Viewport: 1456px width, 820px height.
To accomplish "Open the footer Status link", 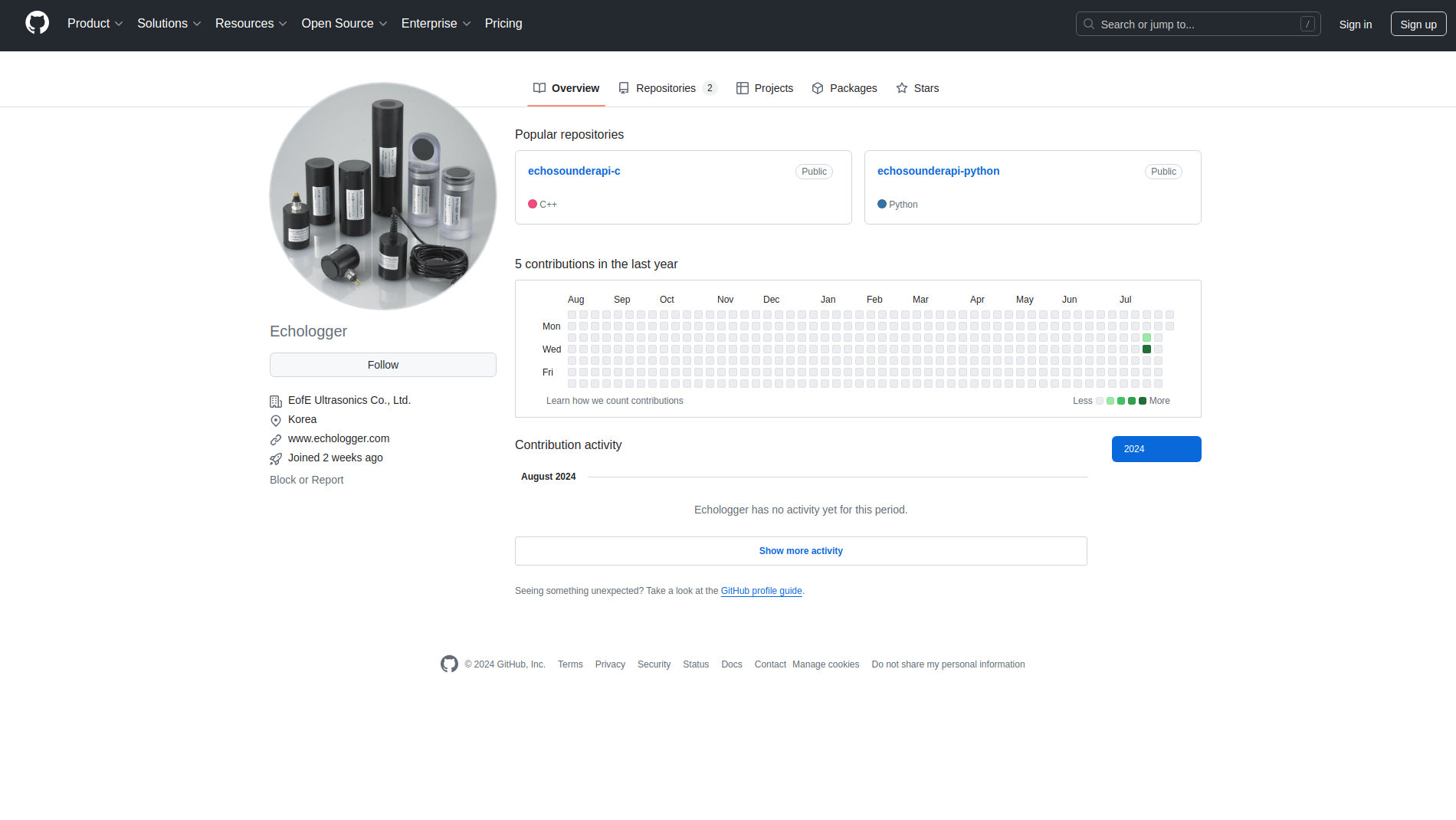I will point(696,664).
